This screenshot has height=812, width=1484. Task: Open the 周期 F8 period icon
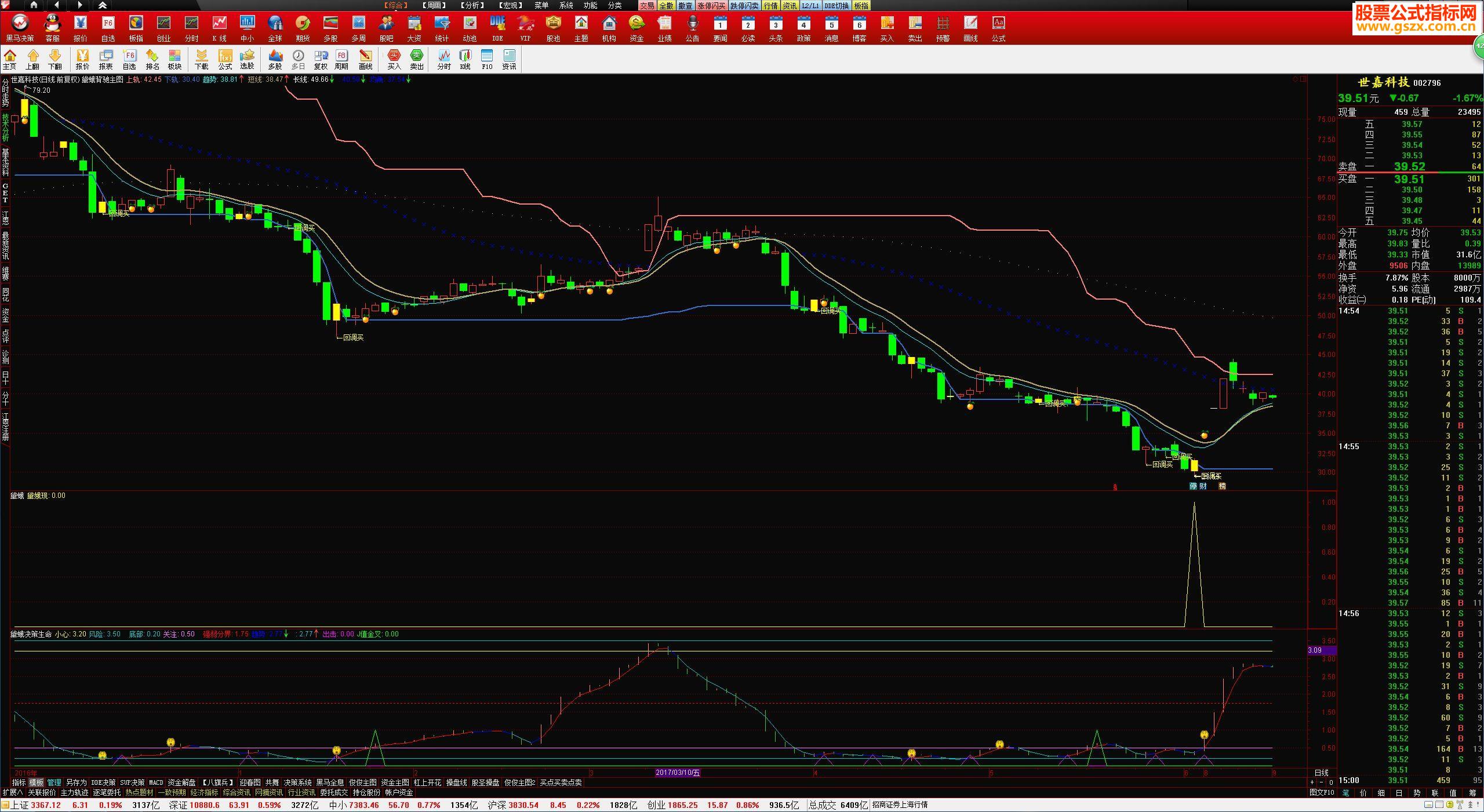[341, 59]
